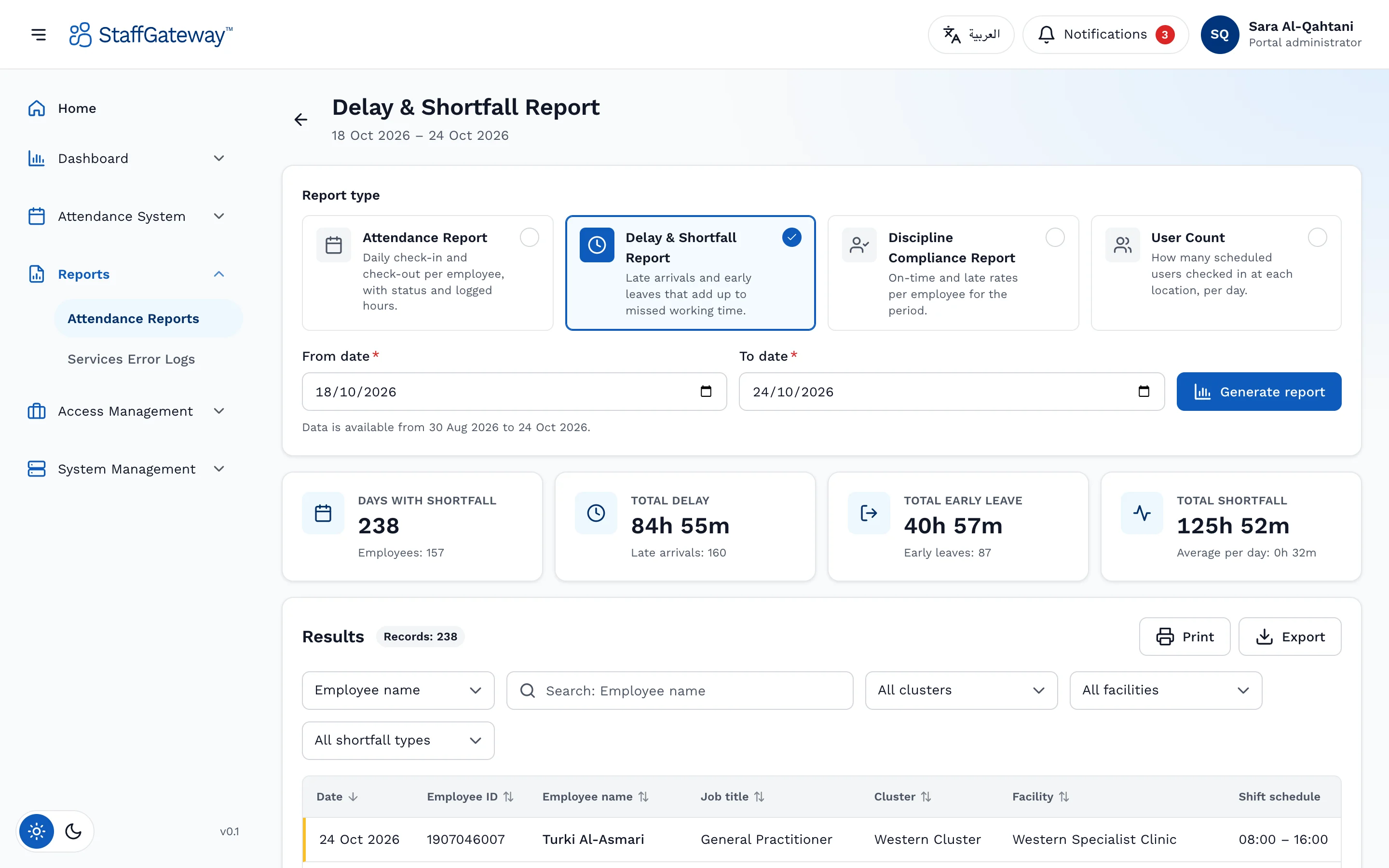The width and height of the screenshot is (1389, 868).
Task: Sort by Job title column icon
Action: pos(759,797)
